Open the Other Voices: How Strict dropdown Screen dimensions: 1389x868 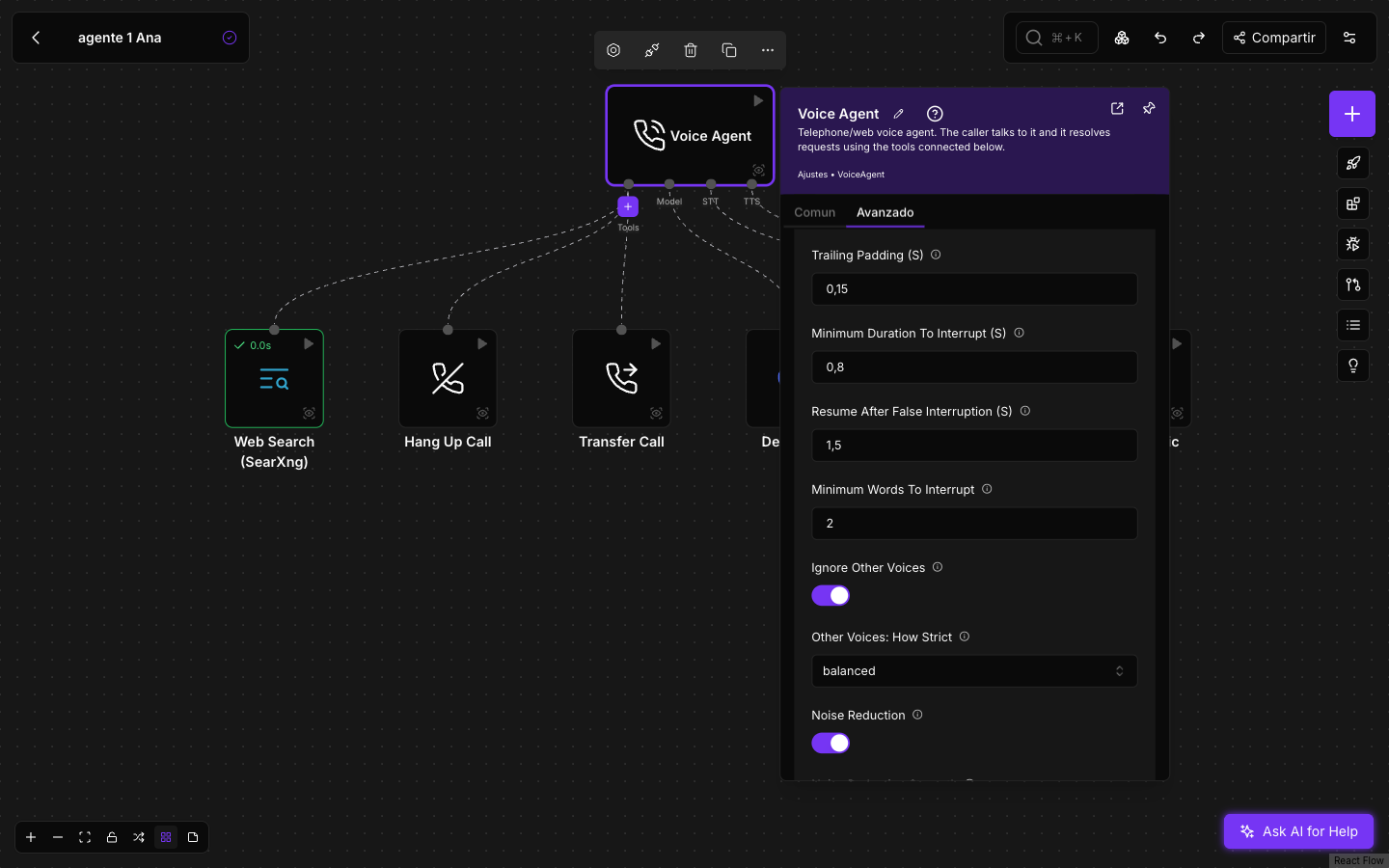coord(974,671)
